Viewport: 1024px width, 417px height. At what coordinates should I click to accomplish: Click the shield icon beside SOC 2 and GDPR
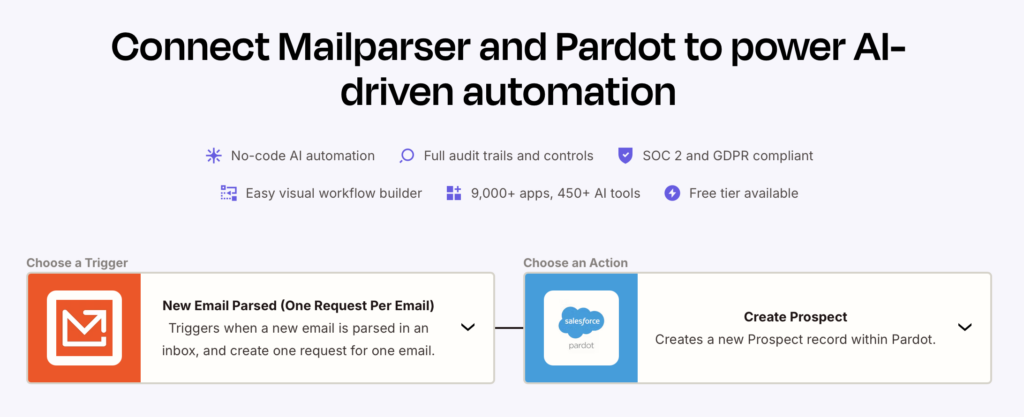tap(626, 156)
